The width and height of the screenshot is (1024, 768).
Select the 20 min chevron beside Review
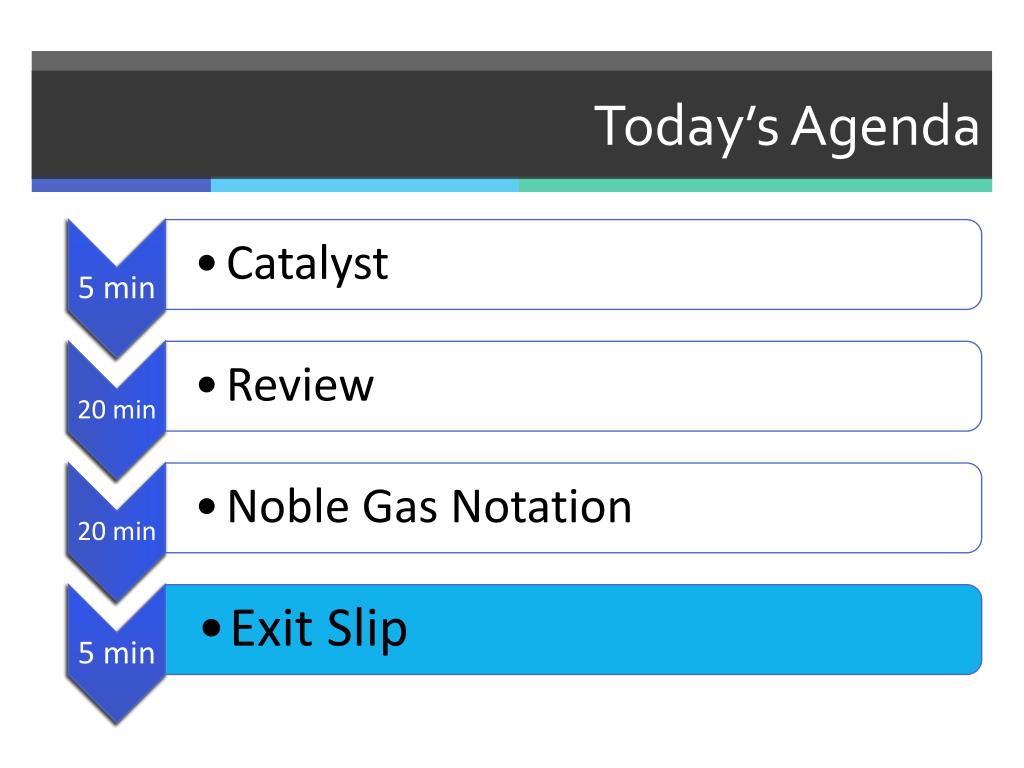click(x=116, y=409)
